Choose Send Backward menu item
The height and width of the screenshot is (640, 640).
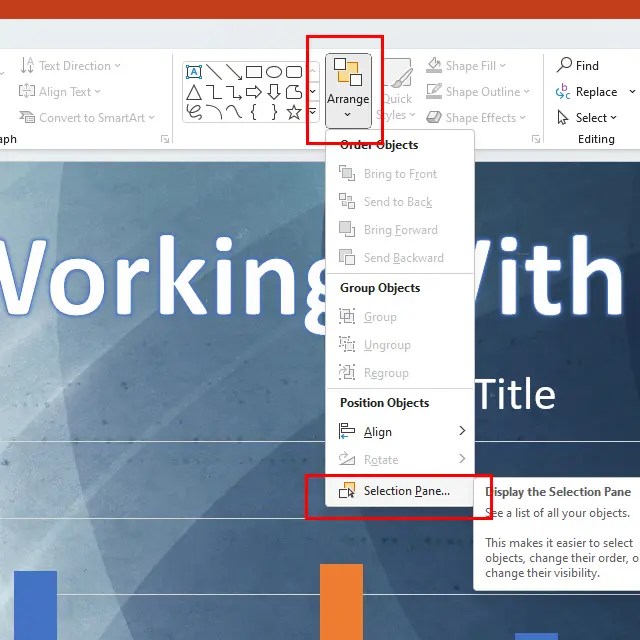[400, 258]
